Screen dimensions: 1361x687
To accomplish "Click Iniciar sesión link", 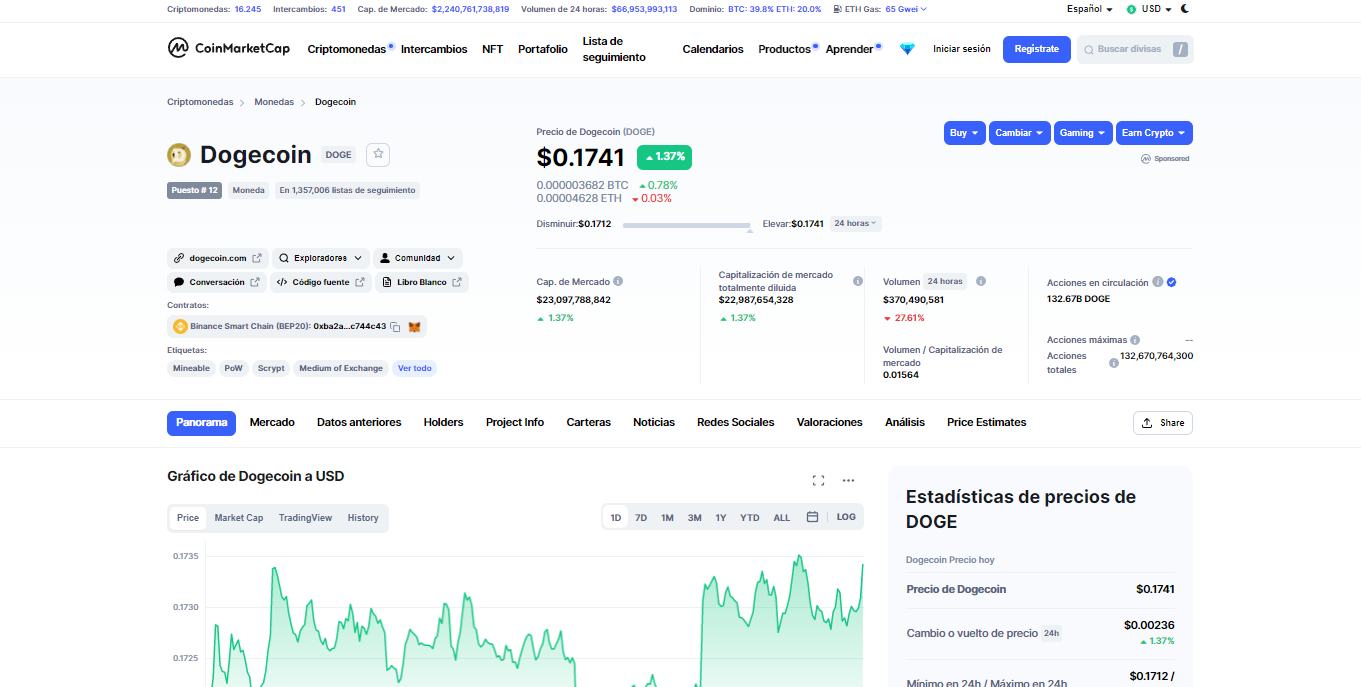I will (962, 49).
